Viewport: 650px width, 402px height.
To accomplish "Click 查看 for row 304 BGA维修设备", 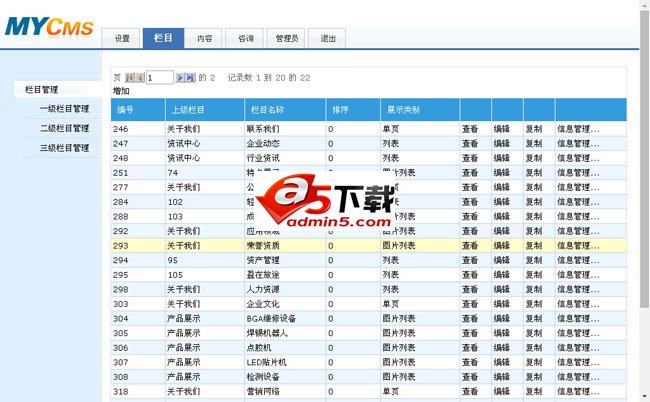I will click(470, 318).
